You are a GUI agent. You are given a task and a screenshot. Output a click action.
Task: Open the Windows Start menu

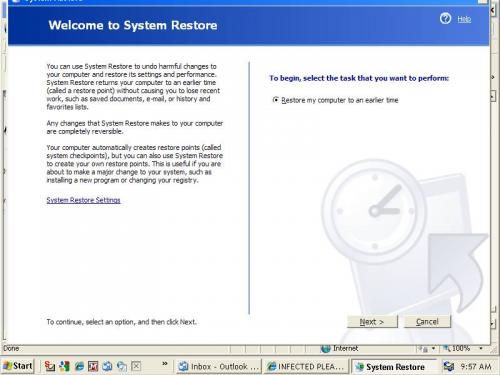tap(18, 366)
